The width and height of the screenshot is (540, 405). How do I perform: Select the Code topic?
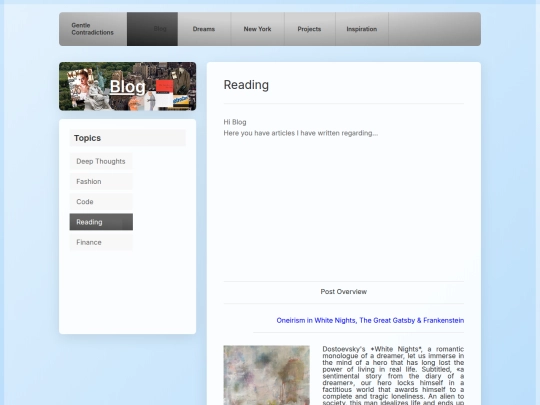[101, 202]
